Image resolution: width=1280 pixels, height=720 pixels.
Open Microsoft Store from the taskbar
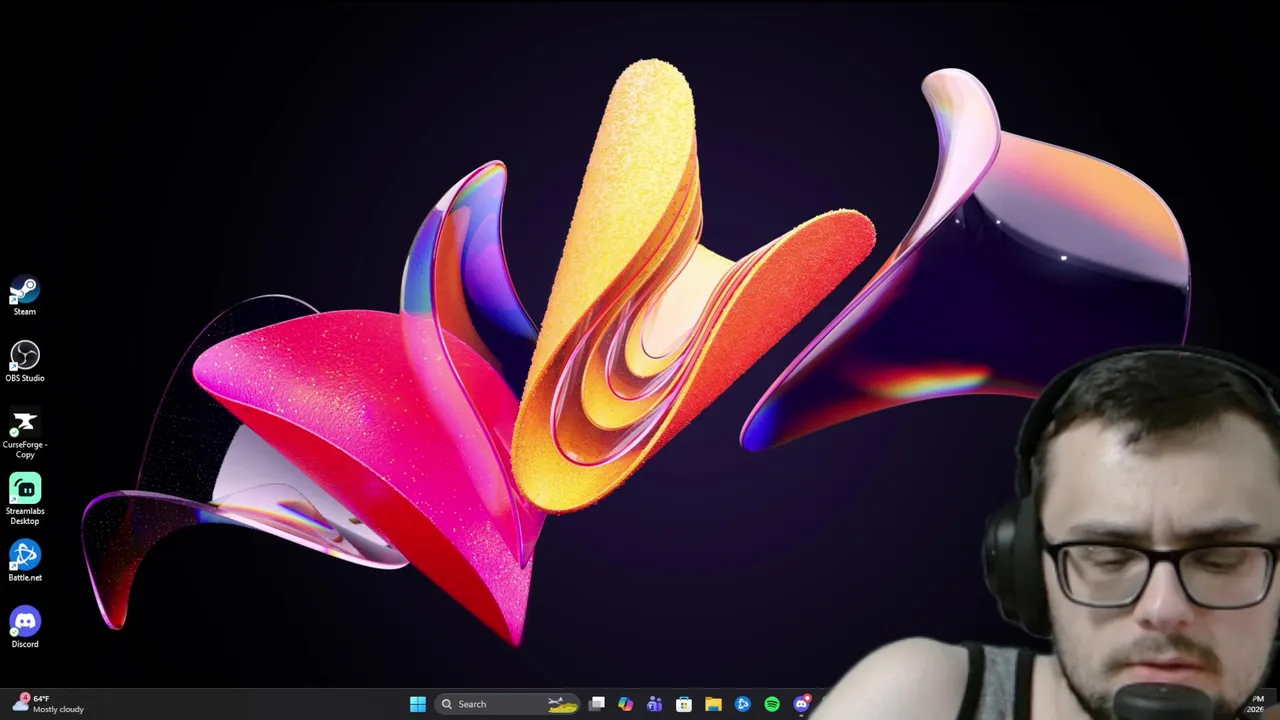tap(684, 704)
